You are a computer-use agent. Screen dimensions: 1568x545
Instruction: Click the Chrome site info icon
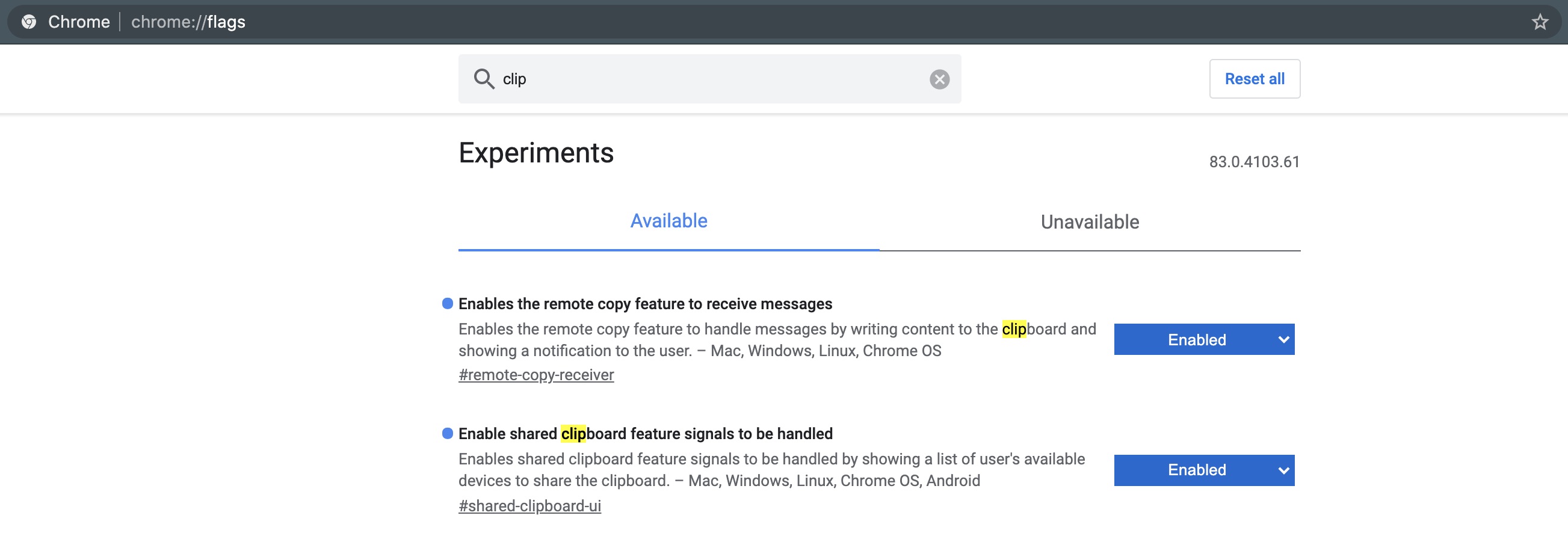[x=29, y=22]
